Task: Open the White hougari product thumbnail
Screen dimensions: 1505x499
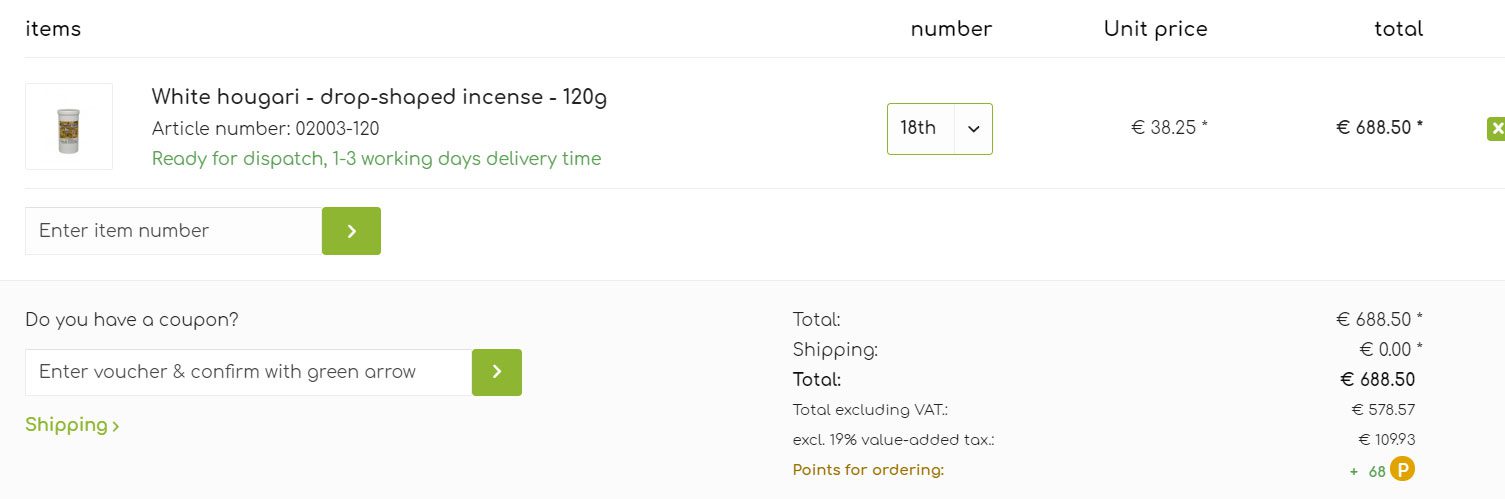Action: [x=69, y=126]
